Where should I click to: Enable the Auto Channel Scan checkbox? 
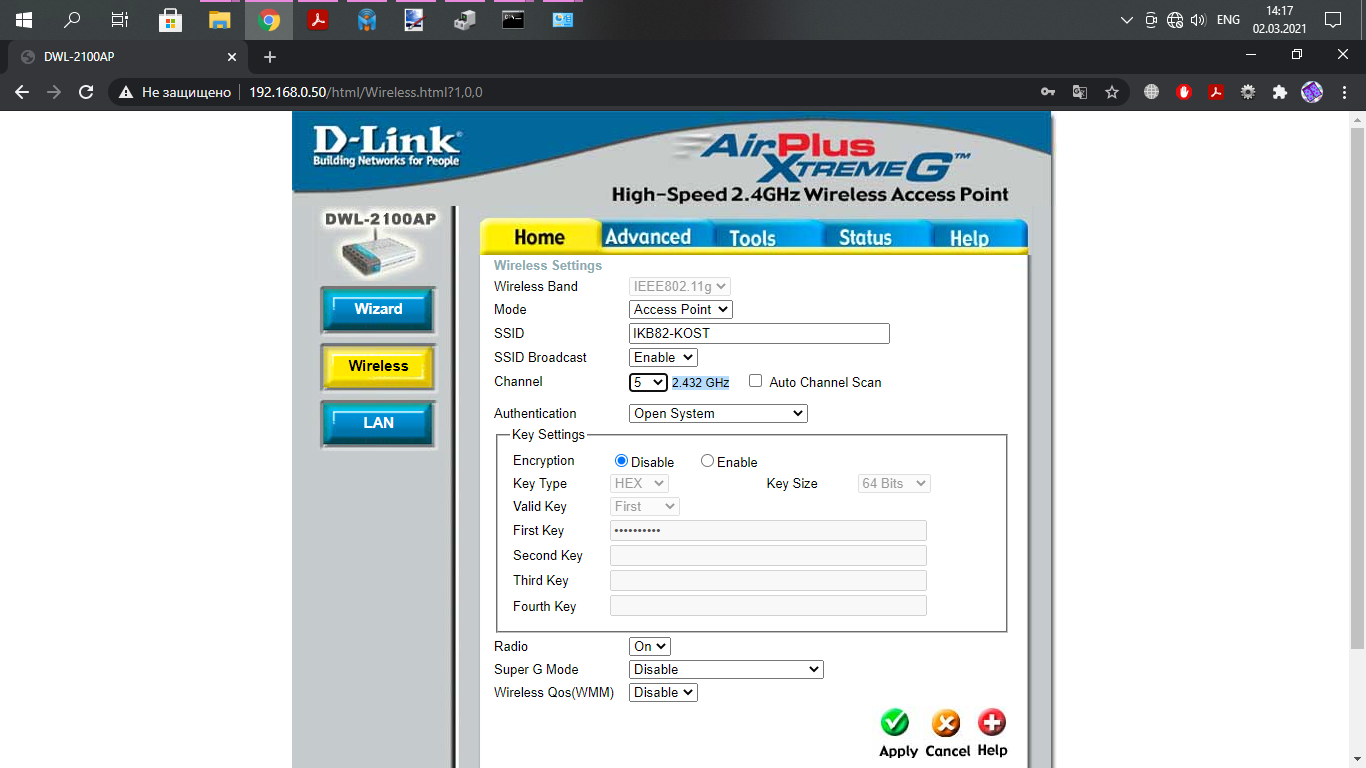pyautogui.click(x=755, y=381)
